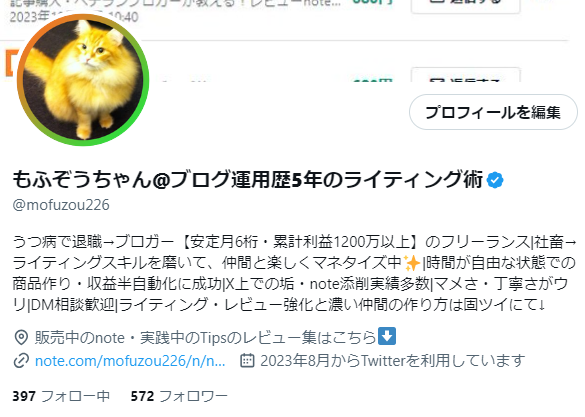Click the bio text starting with うつ病で退職
Image resolution: width=585 pixels, height=417 pixels.
click(x=294, y=273)
